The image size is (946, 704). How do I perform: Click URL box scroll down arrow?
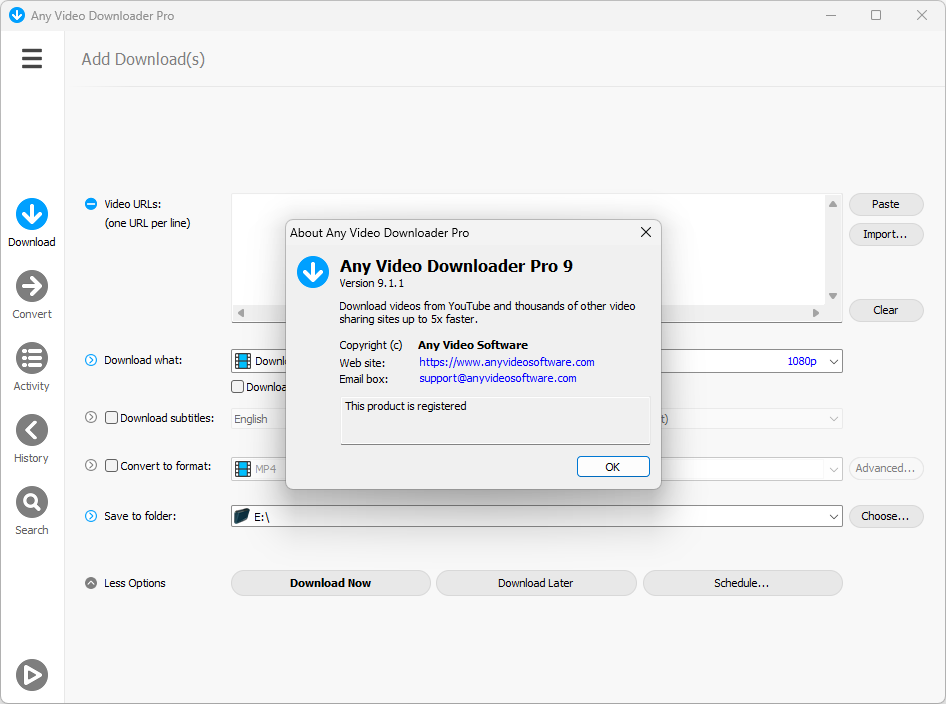[x=833, y=296]
